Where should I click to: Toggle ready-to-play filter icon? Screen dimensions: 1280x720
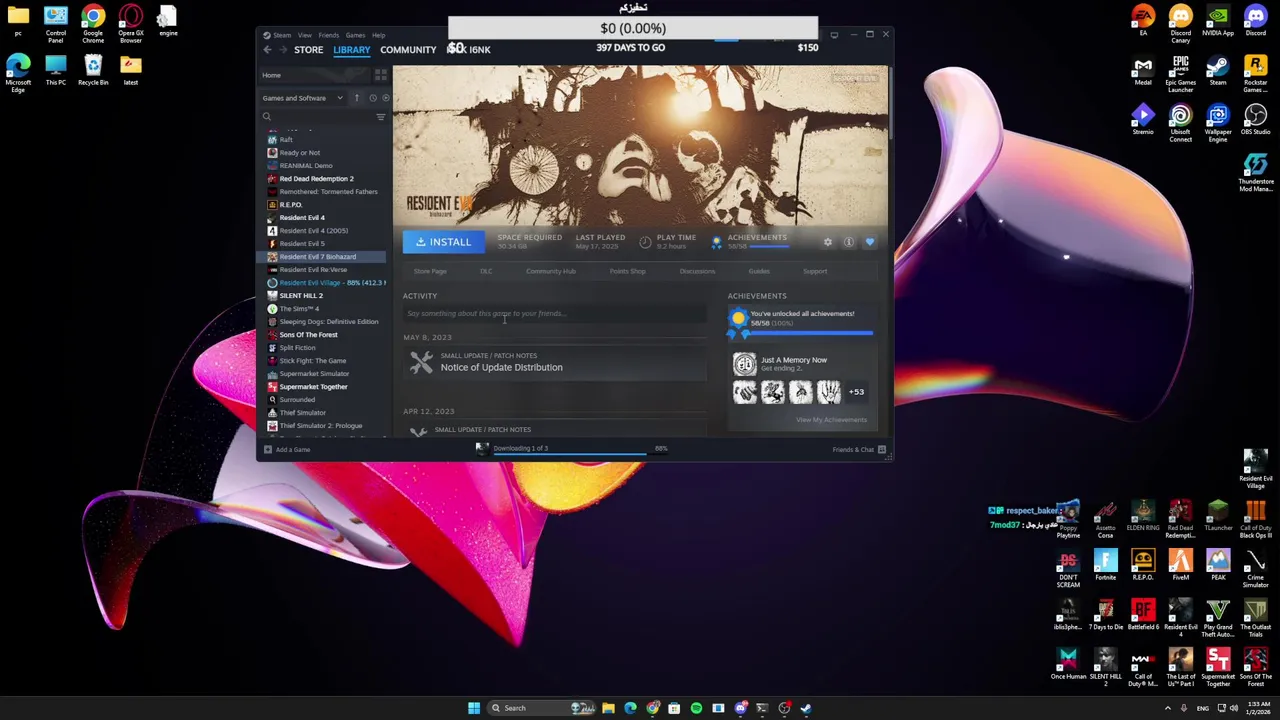point(385,98)
